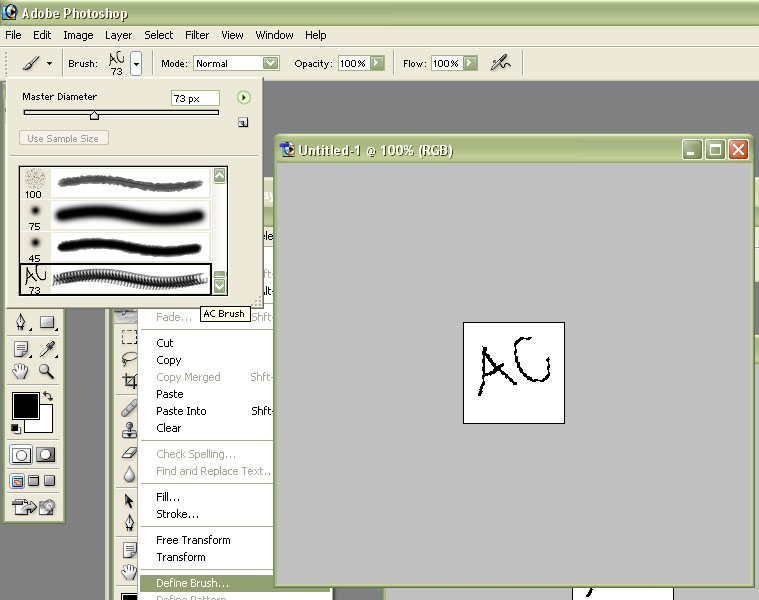Adjust the Master Diameter slider handle
The height and width of the screenshot is (600, 759).
click(x=94, y=115)
